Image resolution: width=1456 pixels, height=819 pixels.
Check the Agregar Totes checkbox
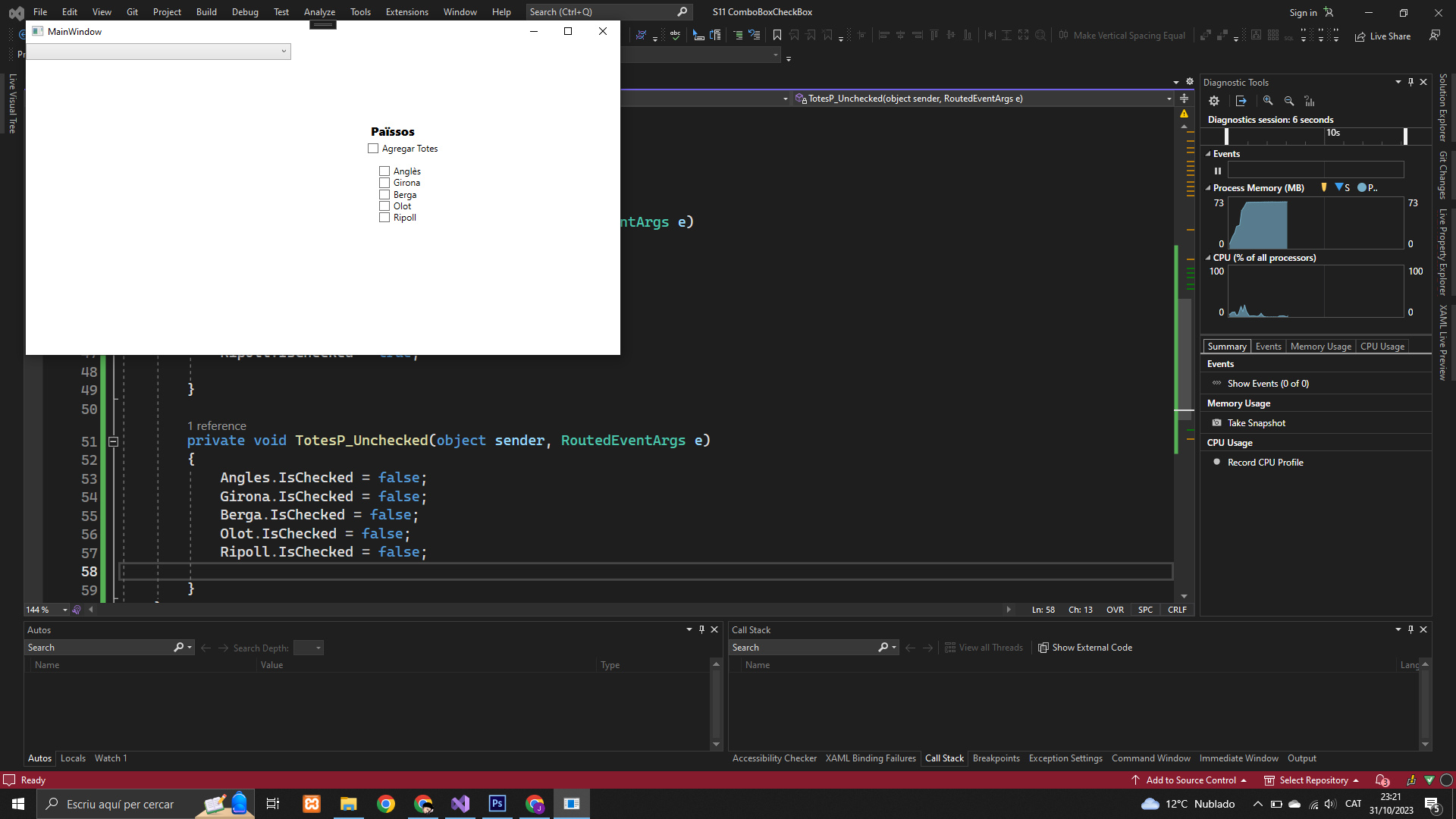pyautogui.click(x=373, y=149)
